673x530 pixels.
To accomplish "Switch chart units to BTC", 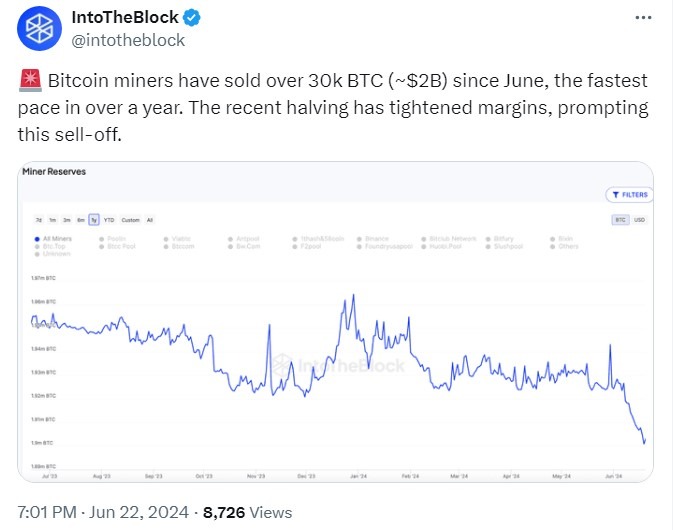I will (x=622, y=219).
